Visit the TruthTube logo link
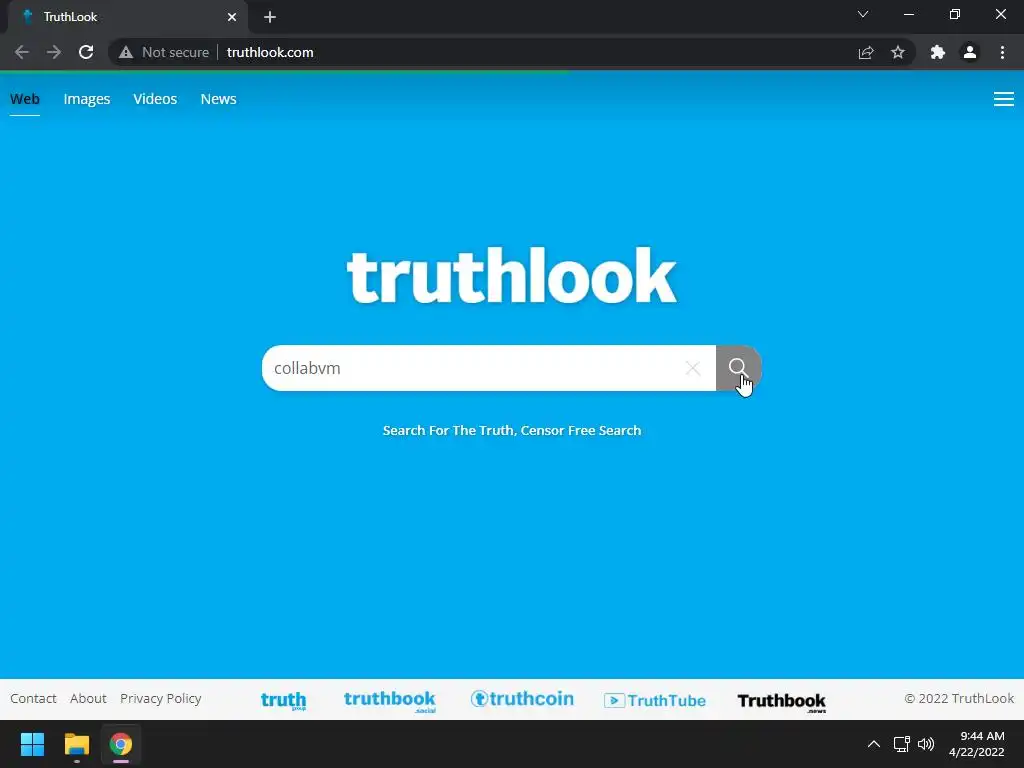Viewport: 1024px width, 768px height. click(x=654, y=701)
